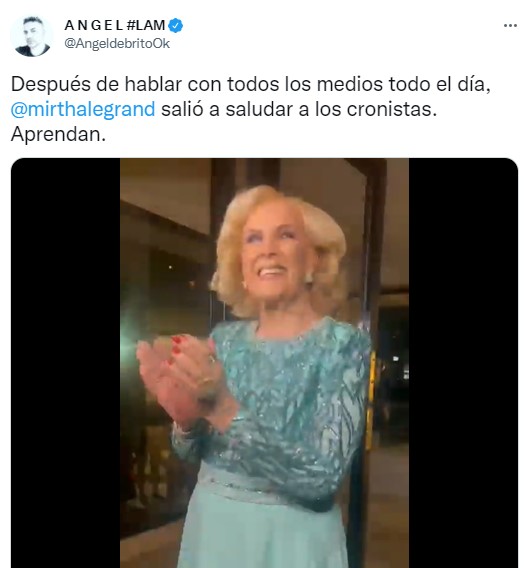Click the dark doorway behind the woman
This screenshot has height=568, width=528.
[393, 362]
